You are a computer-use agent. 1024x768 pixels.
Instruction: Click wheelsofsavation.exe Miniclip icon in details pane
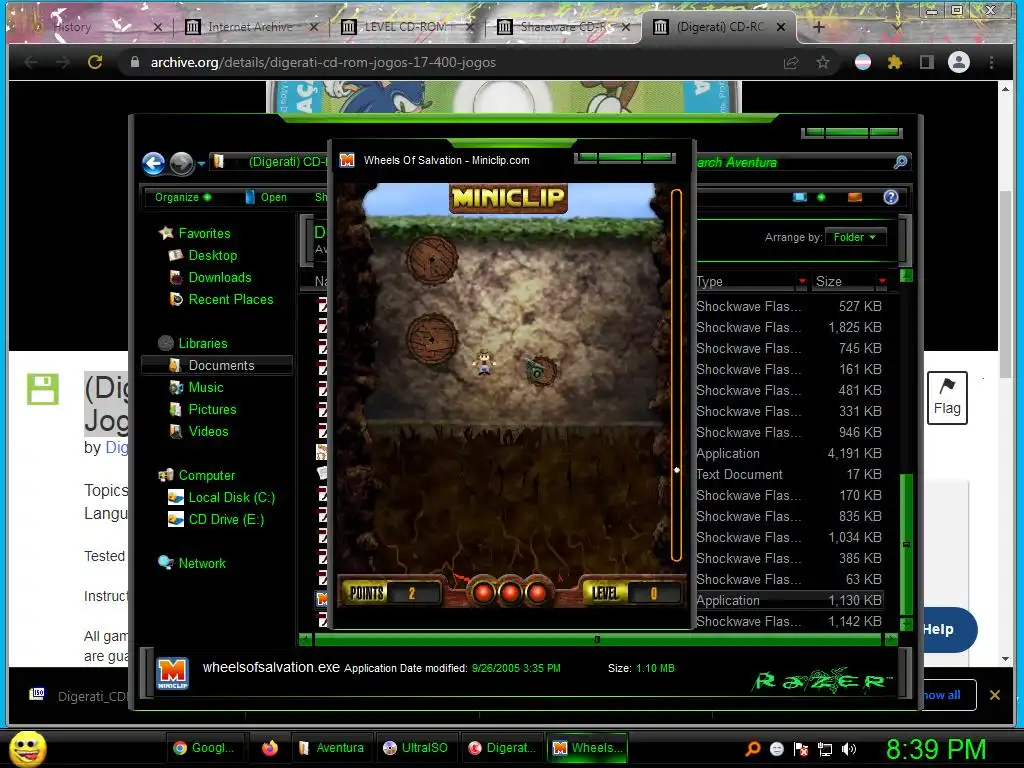tap(172, 673)
